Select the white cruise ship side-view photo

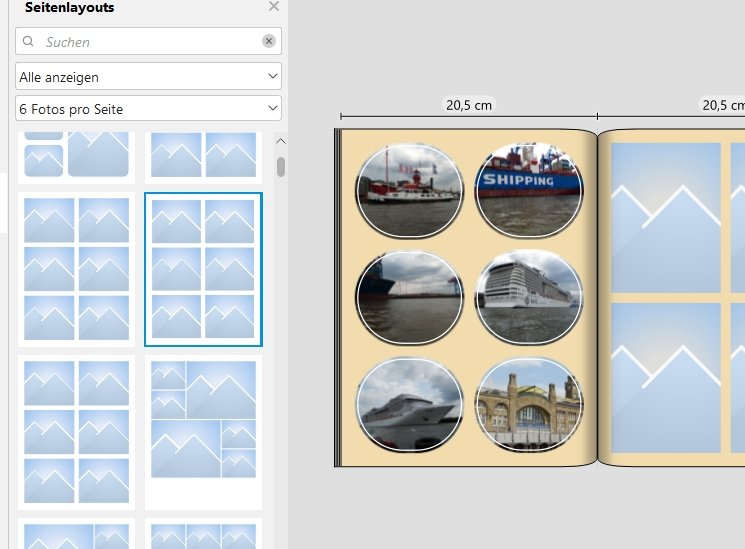point(529,297)
